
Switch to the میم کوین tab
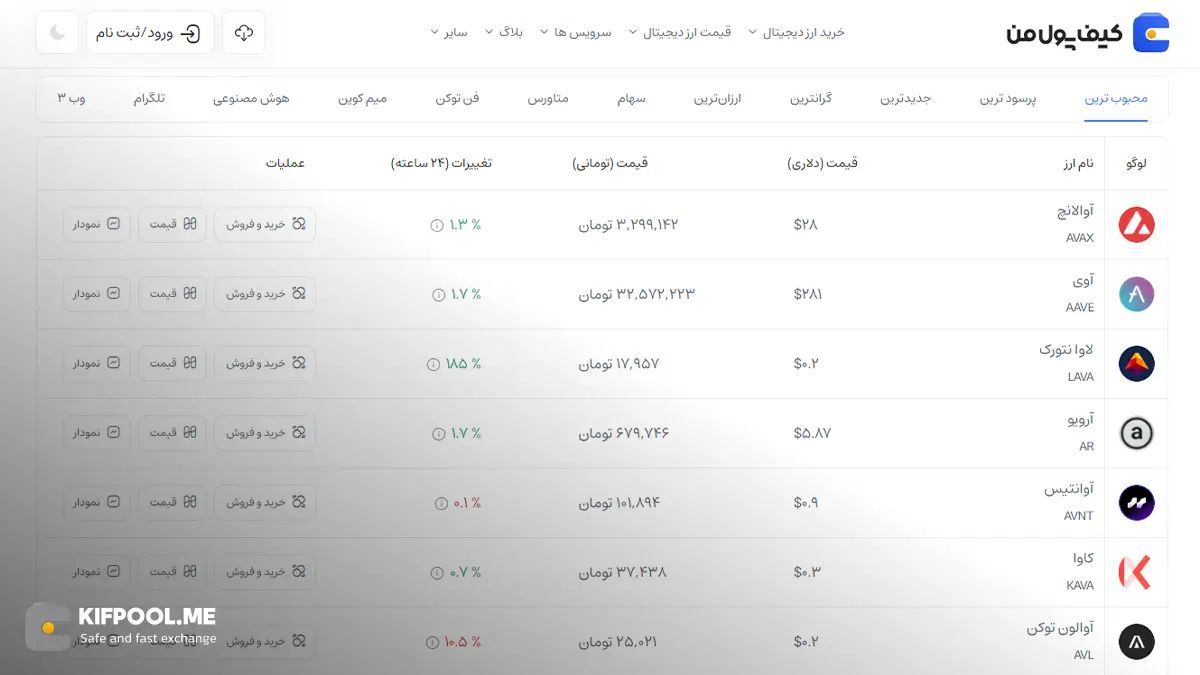(362, 99)
